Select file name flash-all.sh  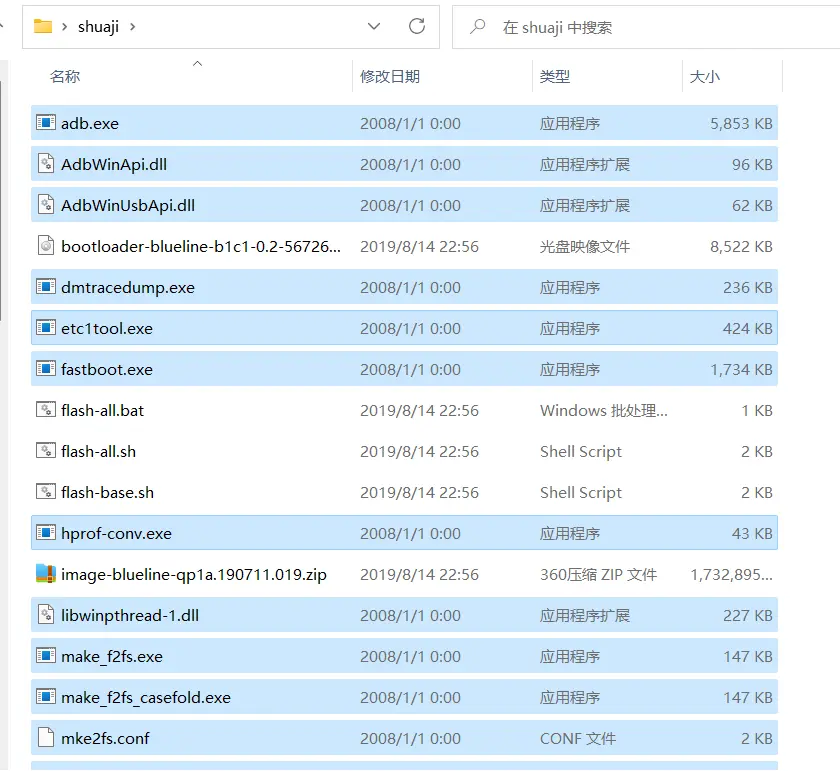point(99,451)
